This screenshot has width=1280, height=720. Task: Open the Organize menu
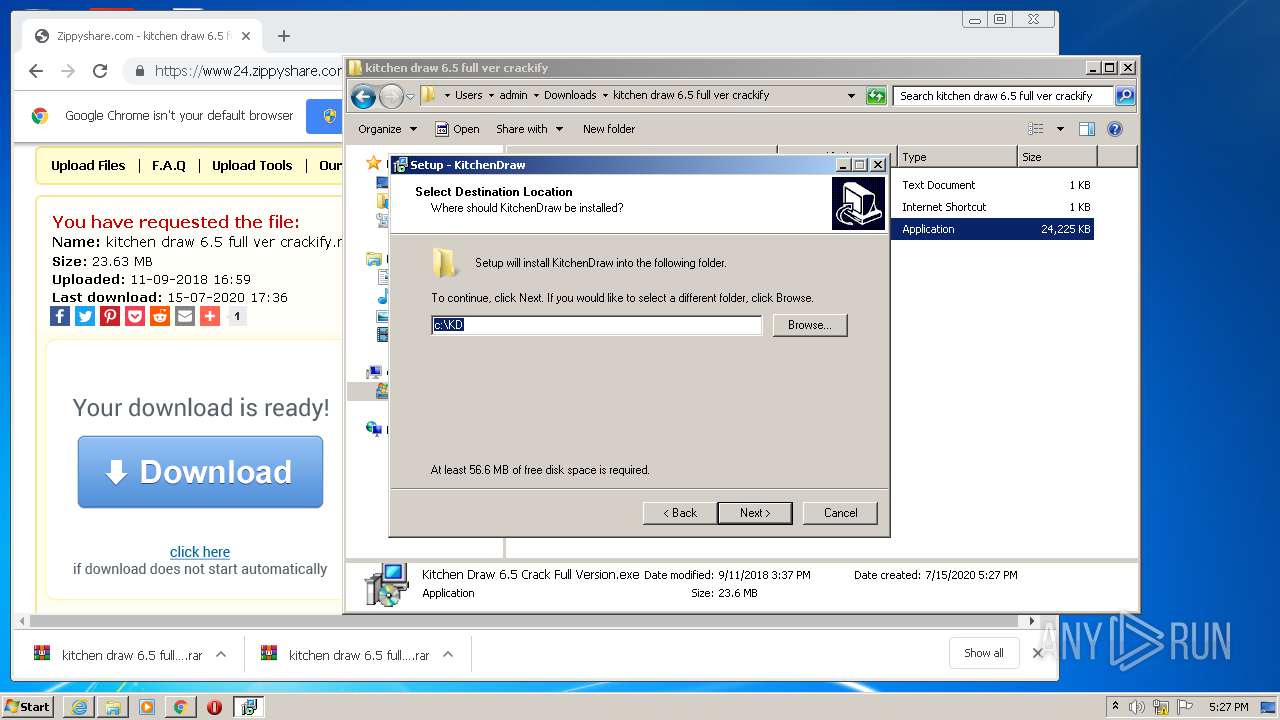pyautogui.click(x=387, y=129)
